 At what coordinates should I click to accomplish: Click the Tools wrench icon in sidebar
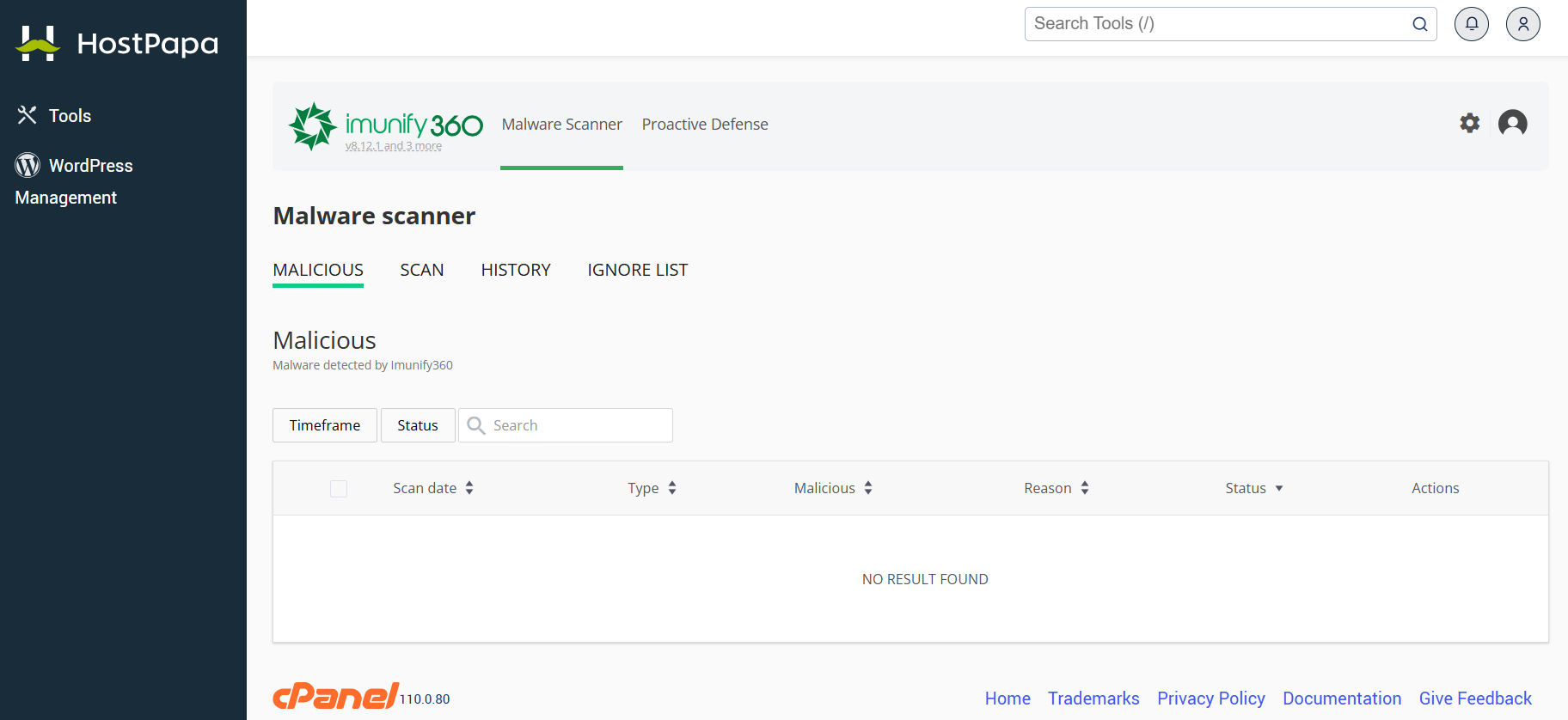(28, 115)
